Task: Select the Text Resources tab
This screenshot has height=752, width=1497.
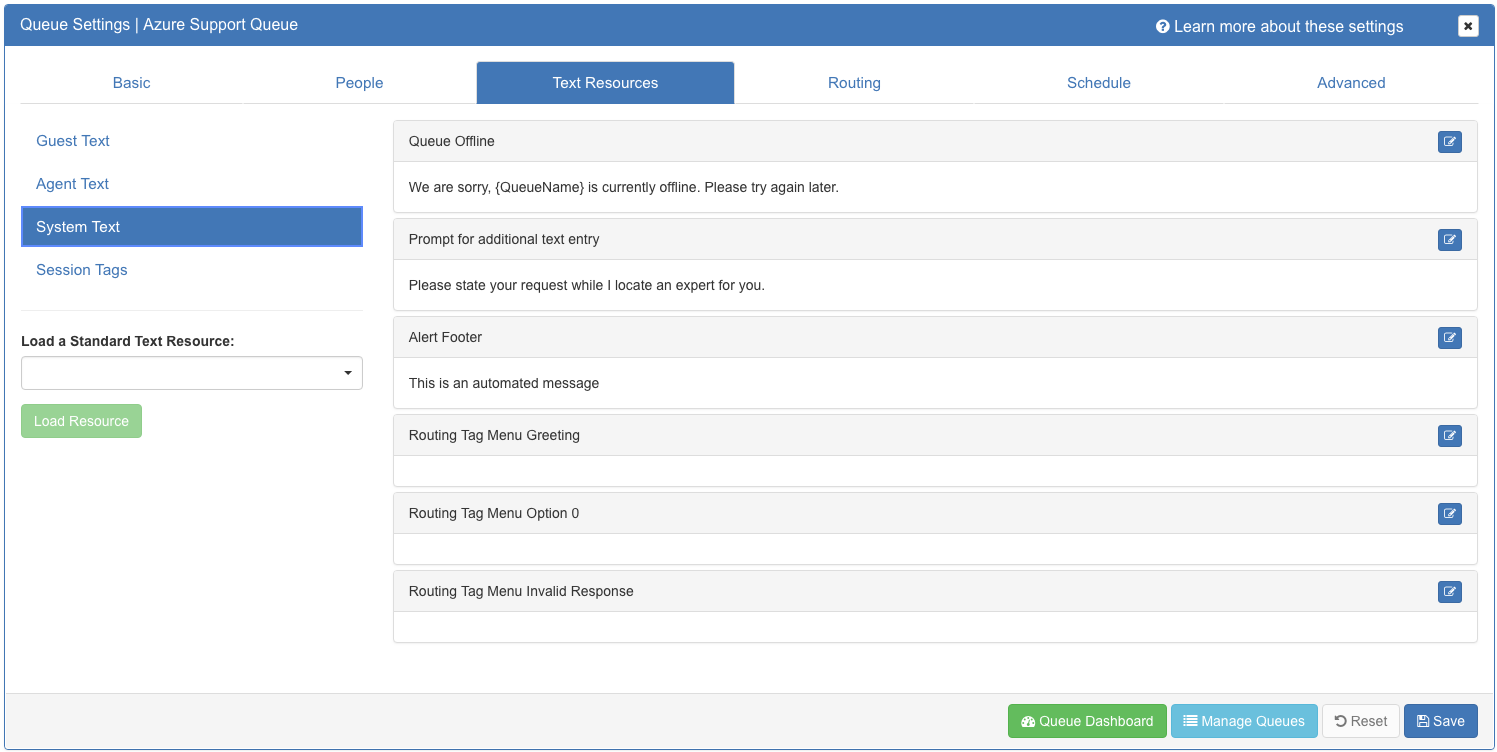Action: [605, 83]
